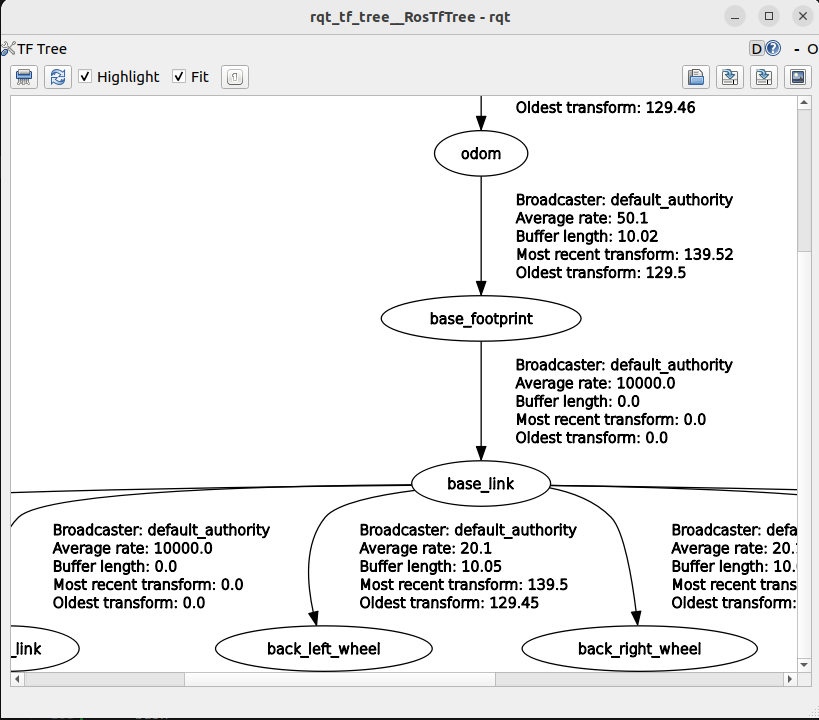
Task: Save the graph as an image
Action: tap(797, 77)
